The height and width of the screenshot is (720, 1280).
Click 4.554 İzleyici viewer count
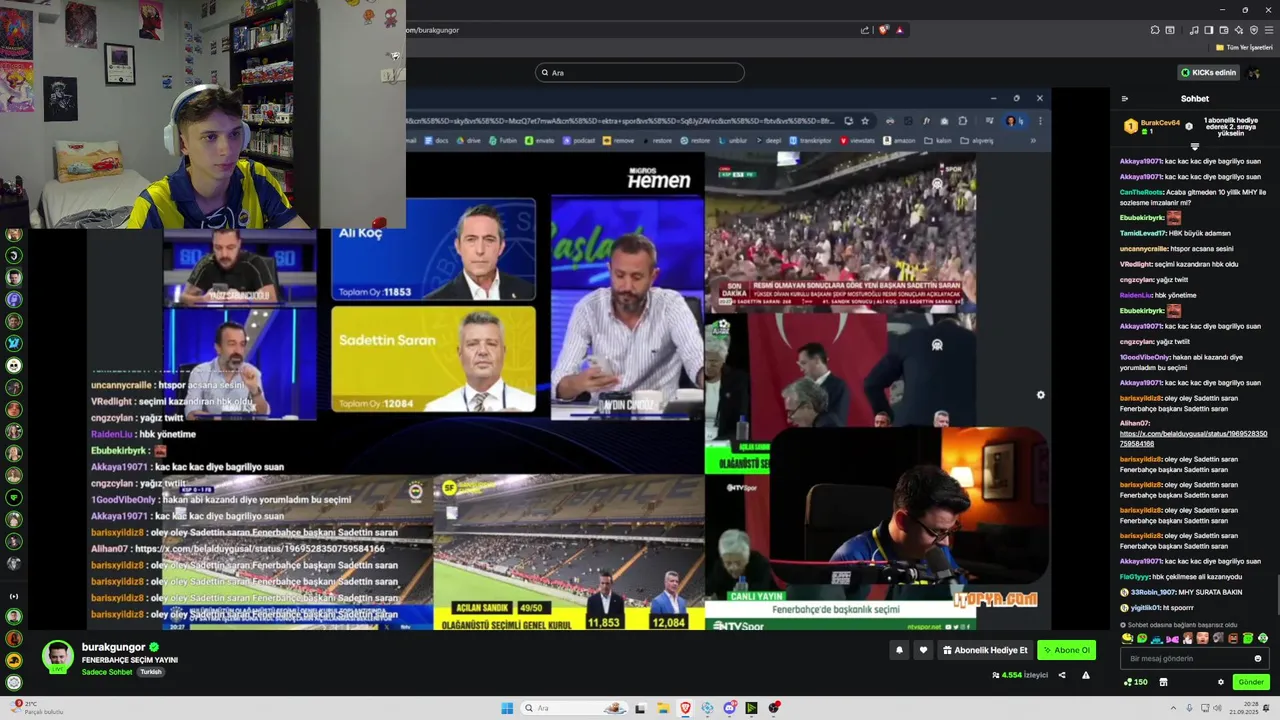pos(1020,675)
